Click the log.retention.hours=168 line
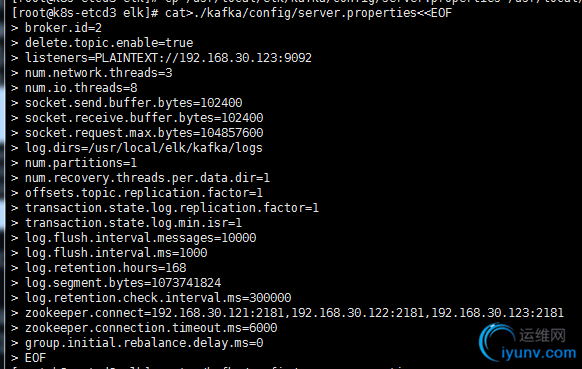The height and width of the screenshot is (369, 582). pos(105,268)
